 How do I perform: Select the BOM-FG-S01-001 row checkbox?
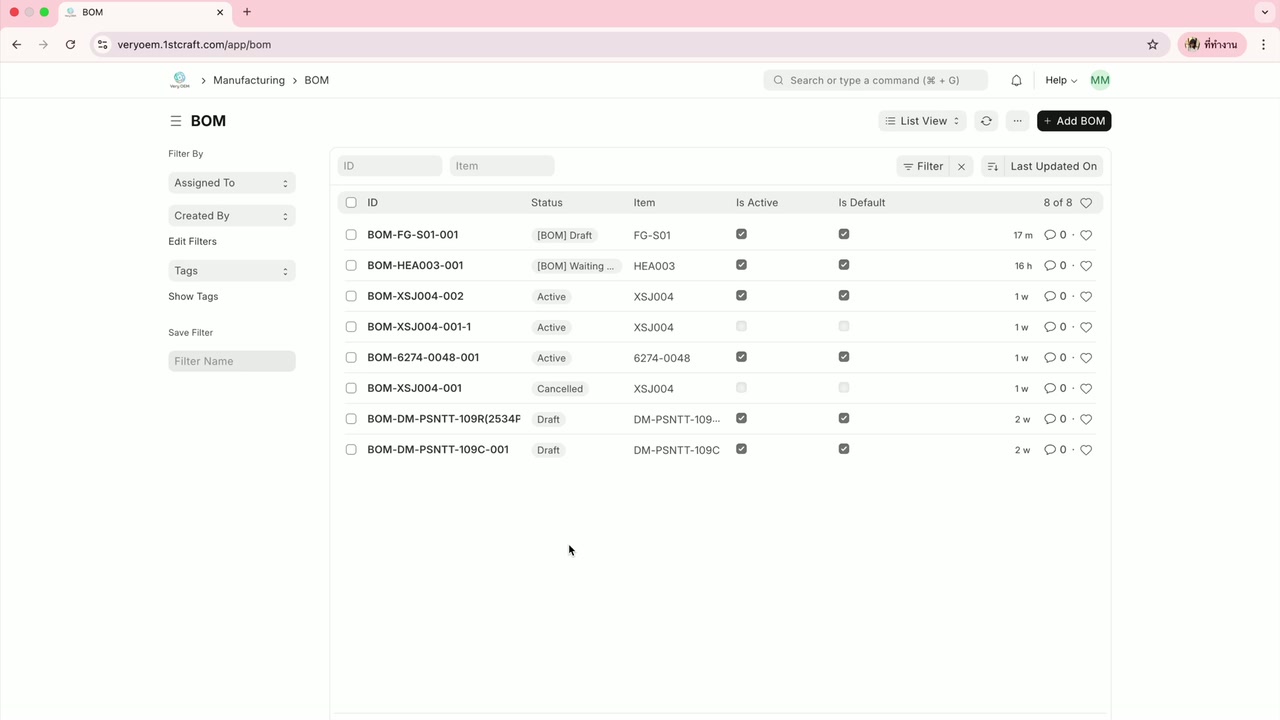click(x=351, y=235)
